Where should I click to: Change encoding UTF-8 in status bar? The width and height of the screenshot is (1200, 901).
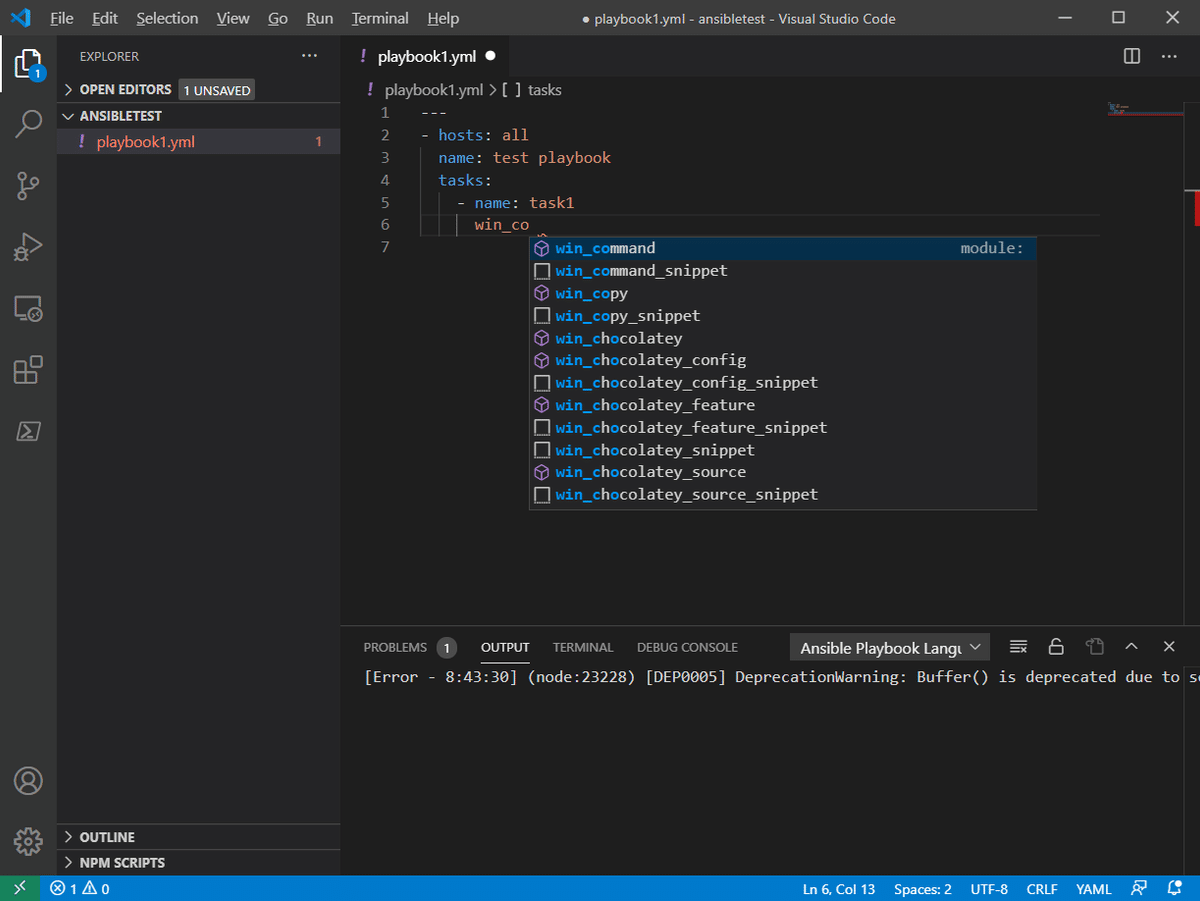(x=989, y=888)
